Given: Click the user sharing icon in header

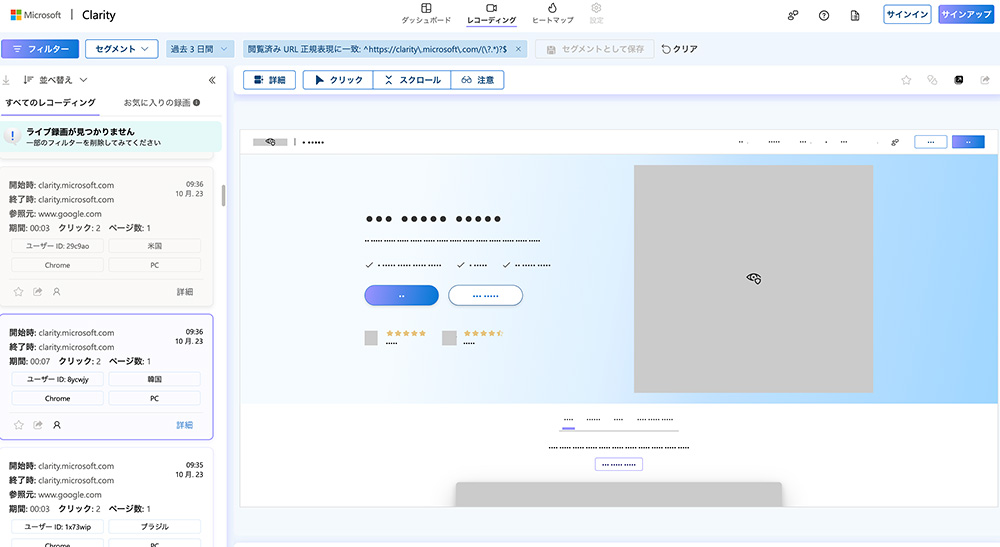Looking at the screenshot, I should tap(793, 15).
